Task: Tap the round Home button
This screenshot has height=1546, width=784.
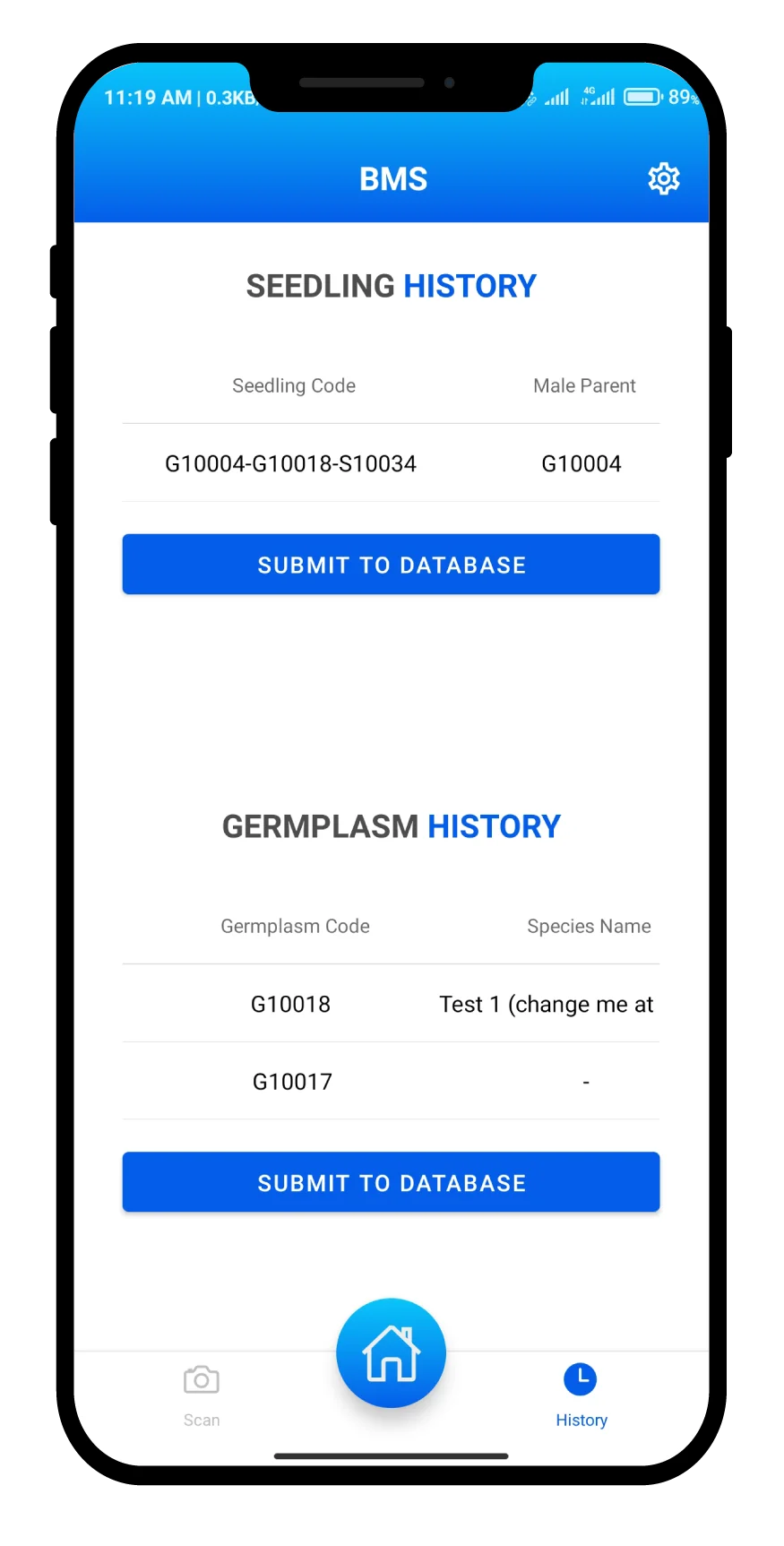Action: coord(391,1352)
